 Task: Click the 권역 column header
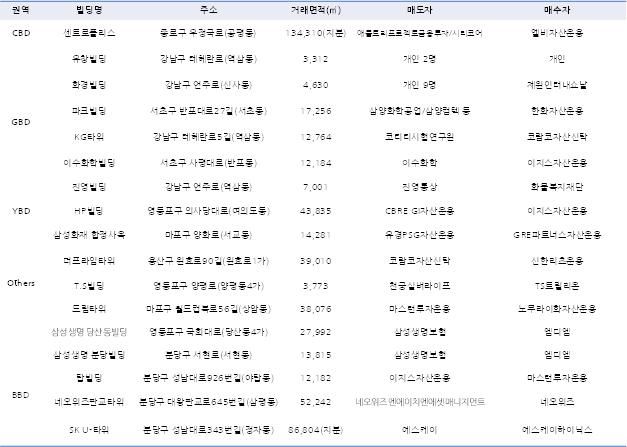21,9
